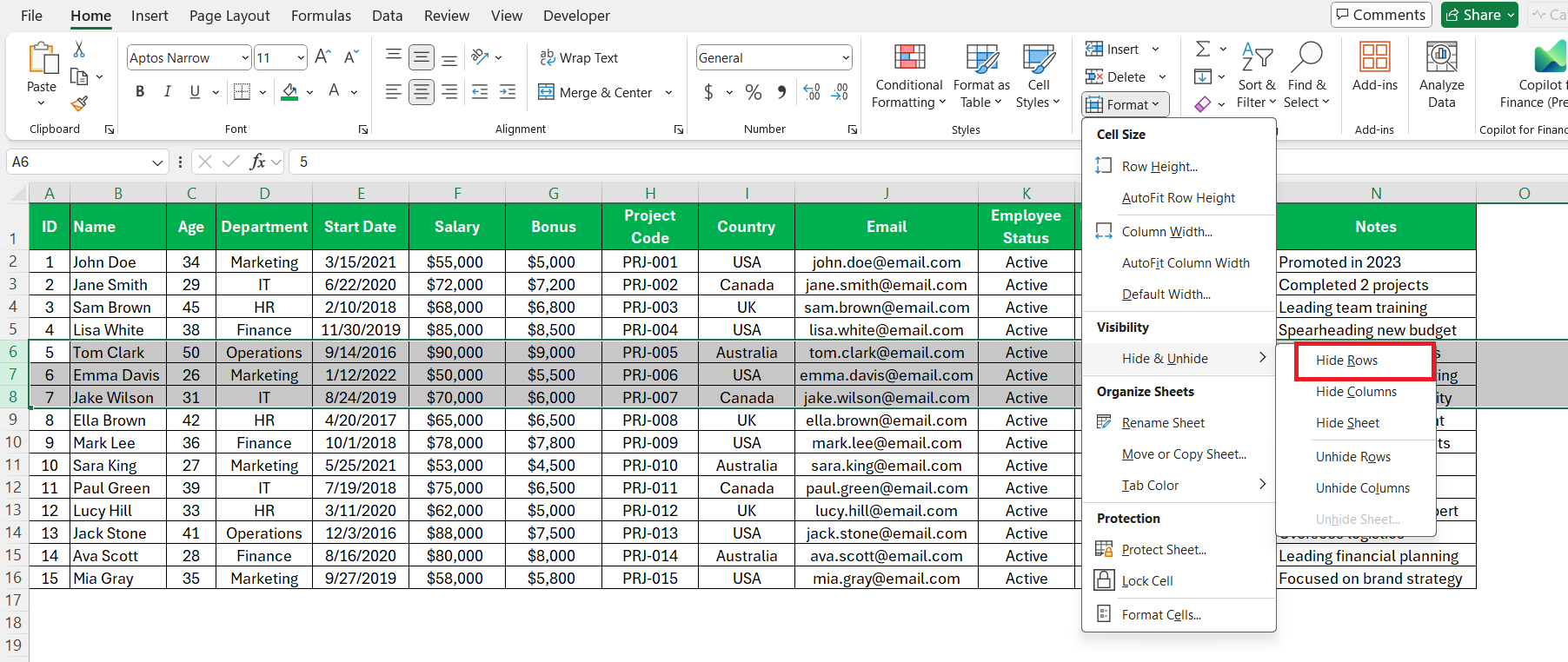Open the General number format dropdown
Image resolution: width=1568 pixels, height=662 pixels.
[845, 58]
